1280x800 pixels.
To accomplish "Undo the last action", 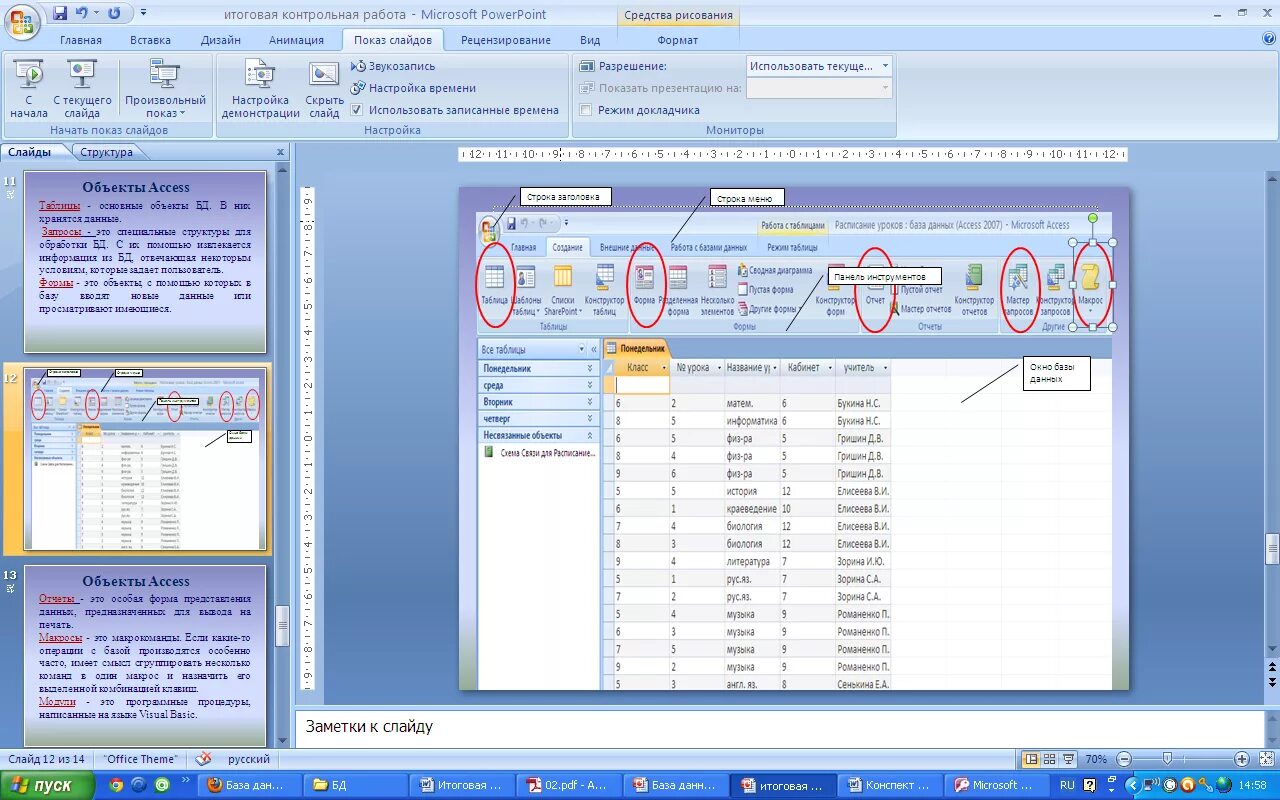I will click(x=81, y=13).
